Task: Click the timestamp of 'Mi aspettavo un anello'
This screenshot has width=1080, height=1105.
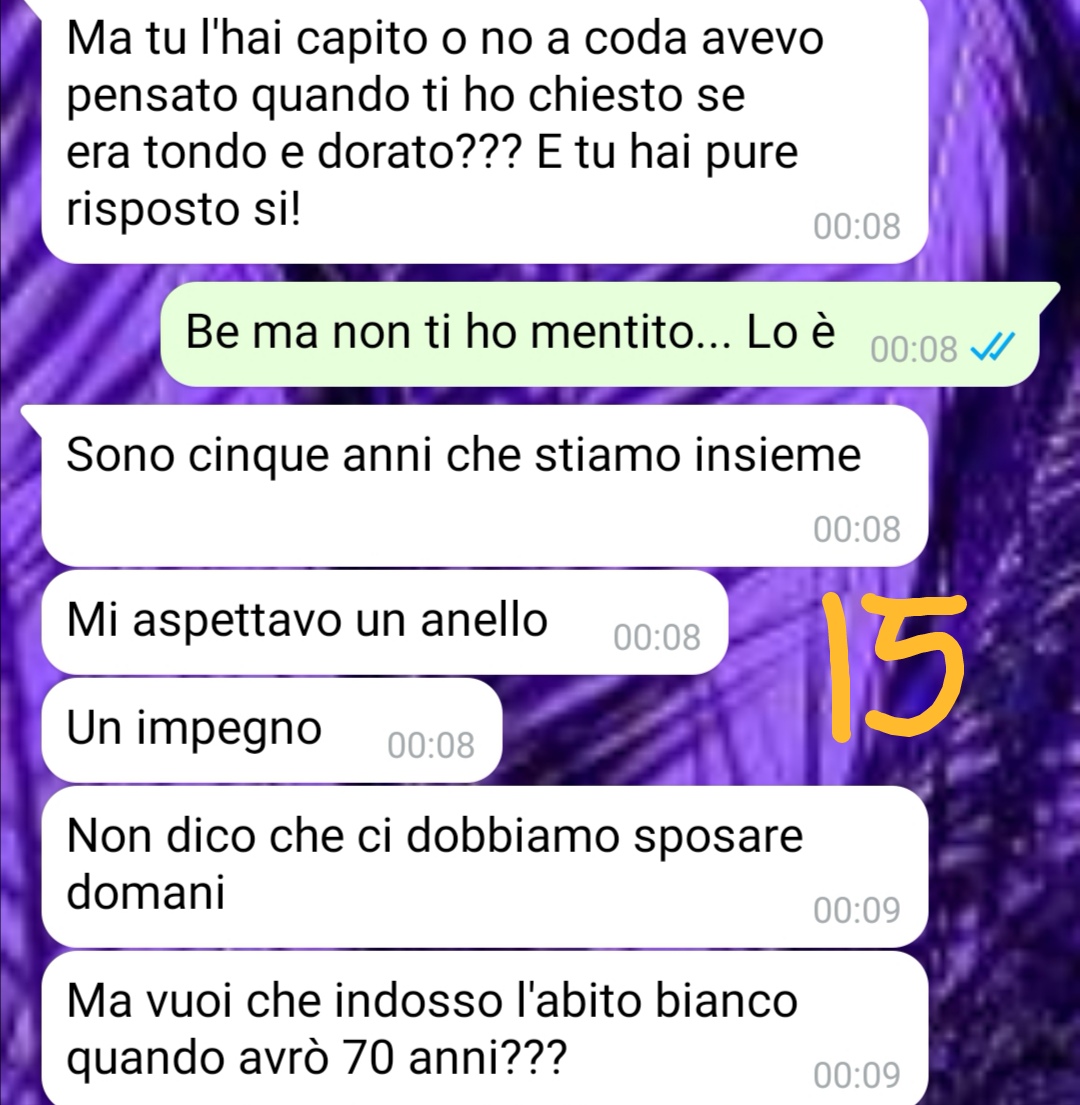Action: (x=657, y=638)
